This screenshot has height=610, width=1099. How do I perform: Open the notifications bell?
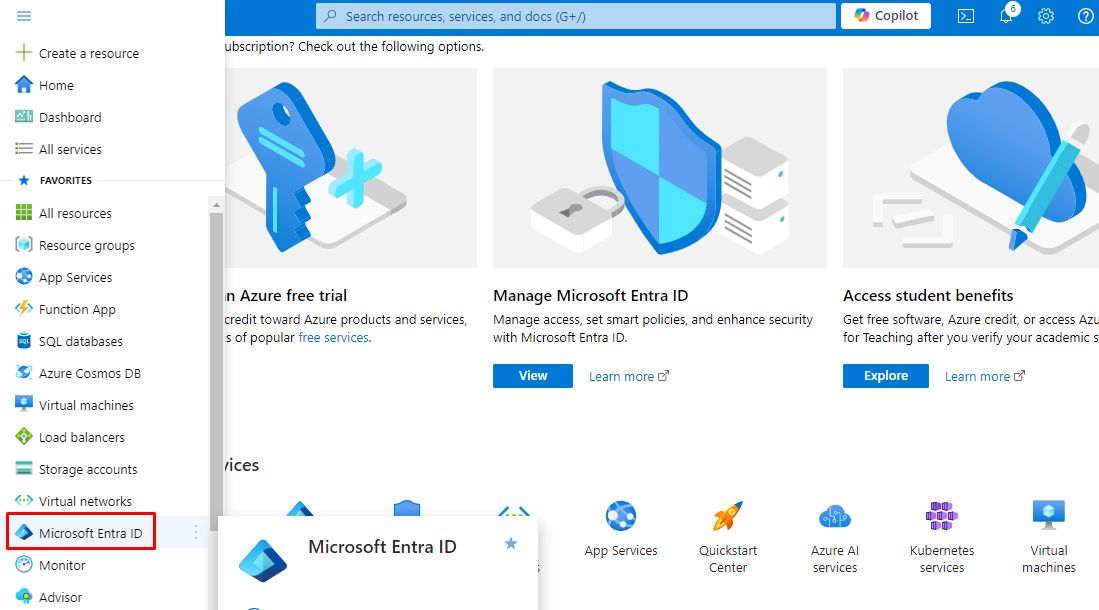click(1006, 16)
